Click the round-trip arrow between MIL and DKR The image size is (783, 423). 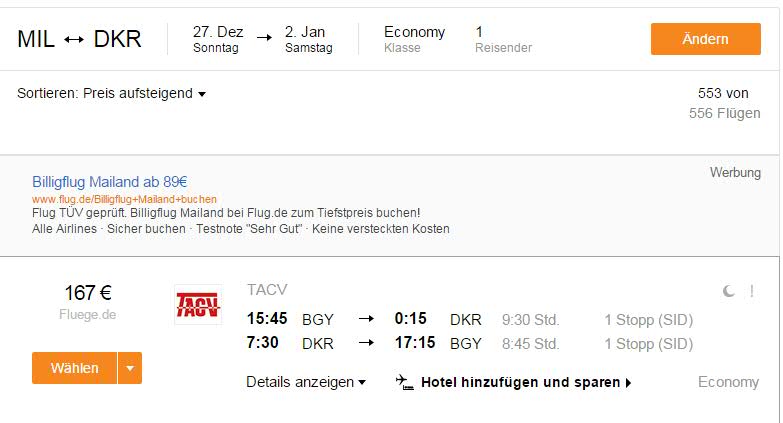point(74,39)
